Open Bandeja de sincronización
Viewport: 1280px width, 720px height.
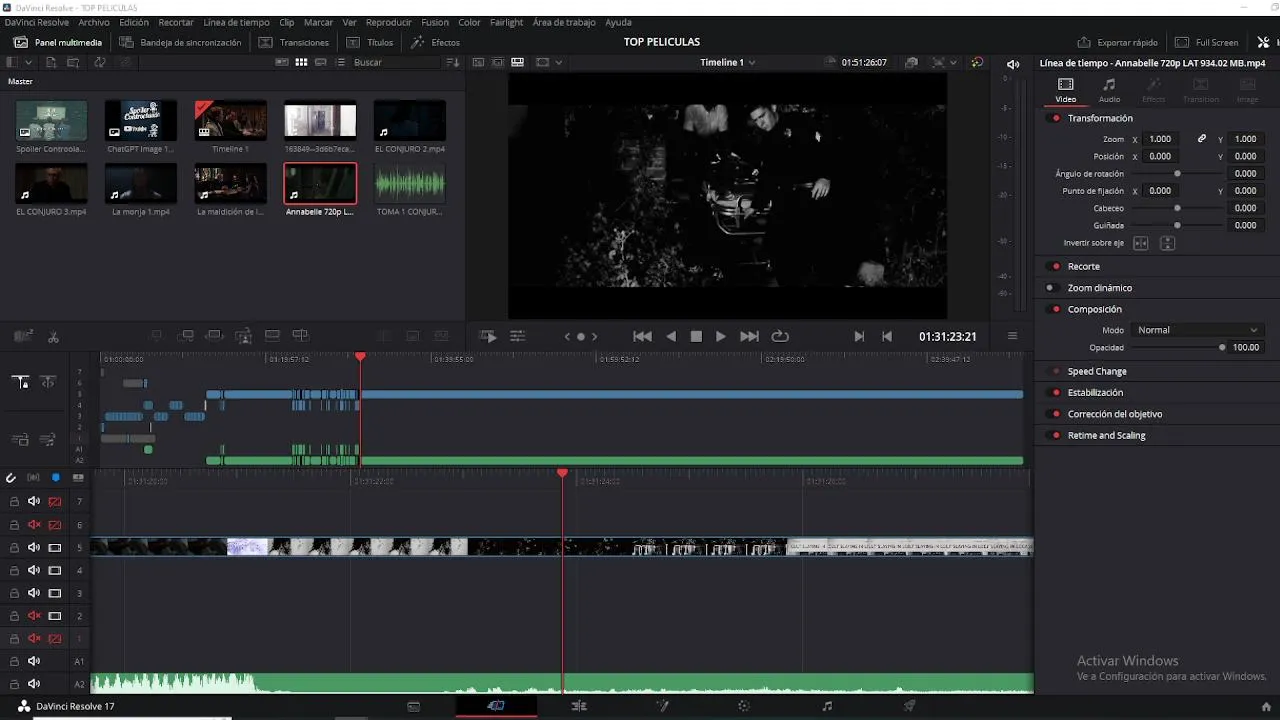point(180,42)
